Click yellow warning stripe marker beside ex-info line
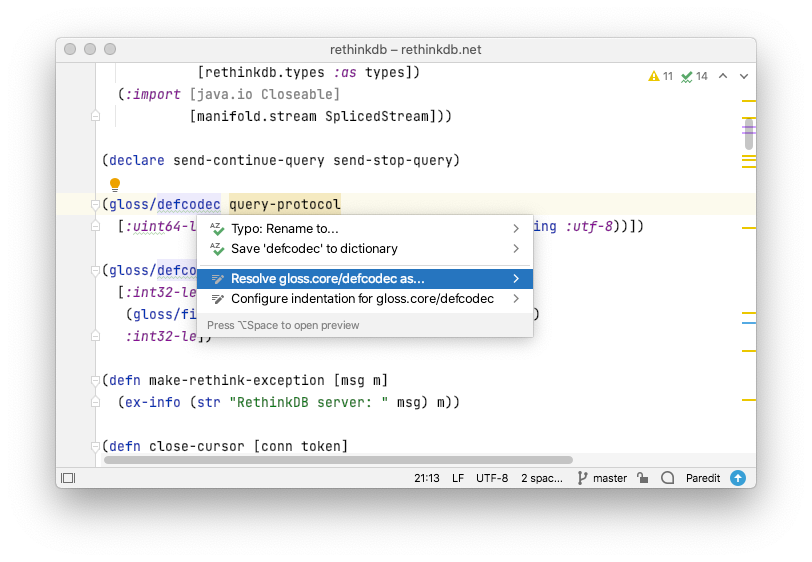The width and height of the screenshot is (812, 562). [749, 400]
